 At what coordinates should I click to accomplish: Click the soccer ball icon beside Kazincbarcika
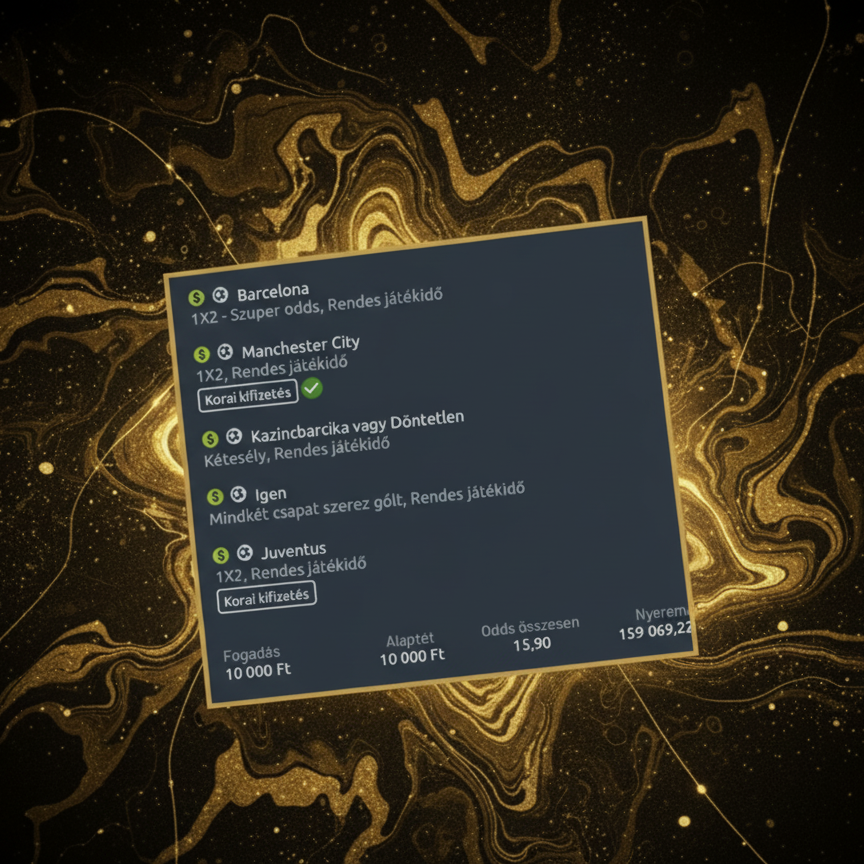(234, 435)
